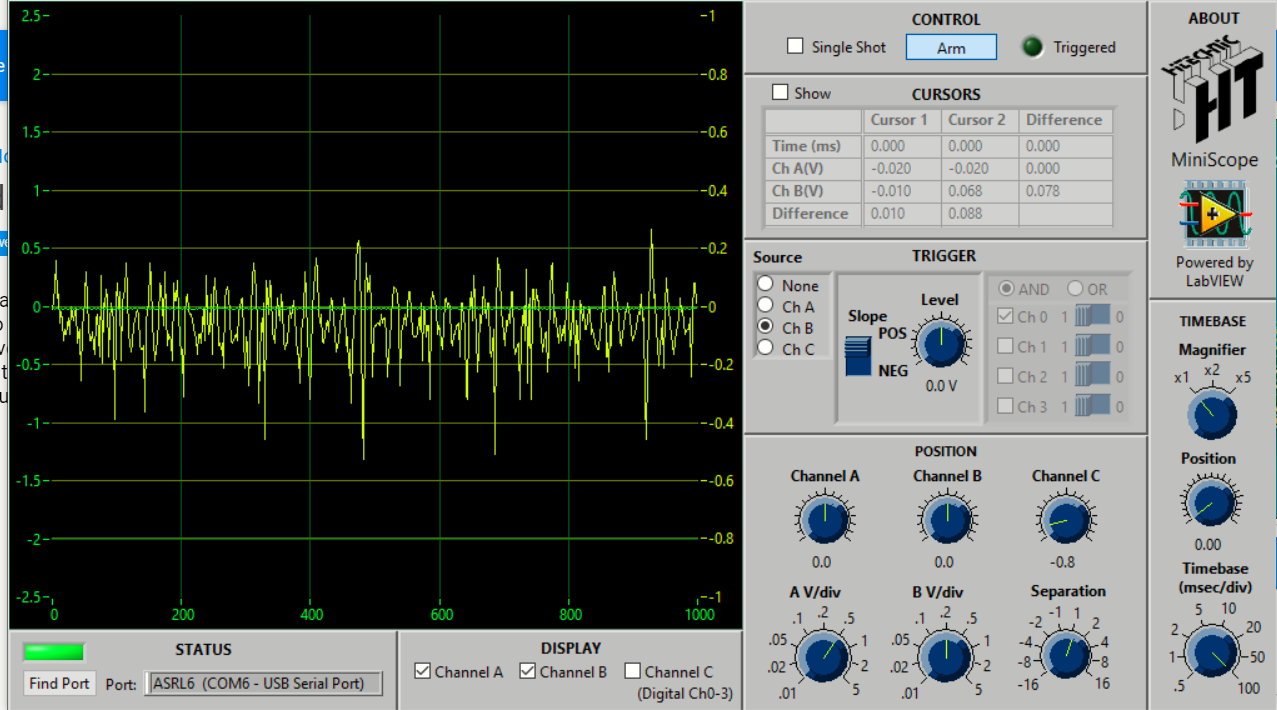The image size is (1277, 710).
Task: Toggle the Single Shot checkbox
Action: [x=796, y=46]
